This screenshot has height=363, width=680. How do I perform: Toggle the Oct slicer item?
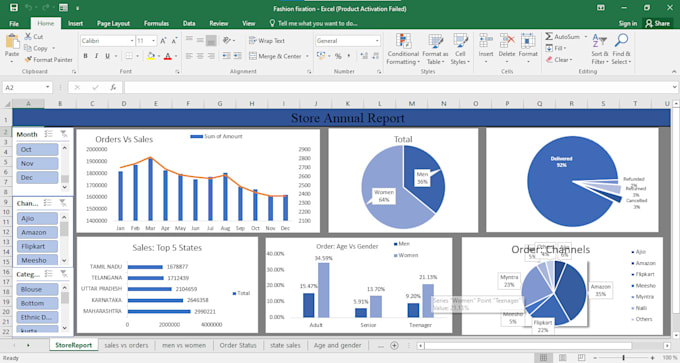[x=37, y=149]
